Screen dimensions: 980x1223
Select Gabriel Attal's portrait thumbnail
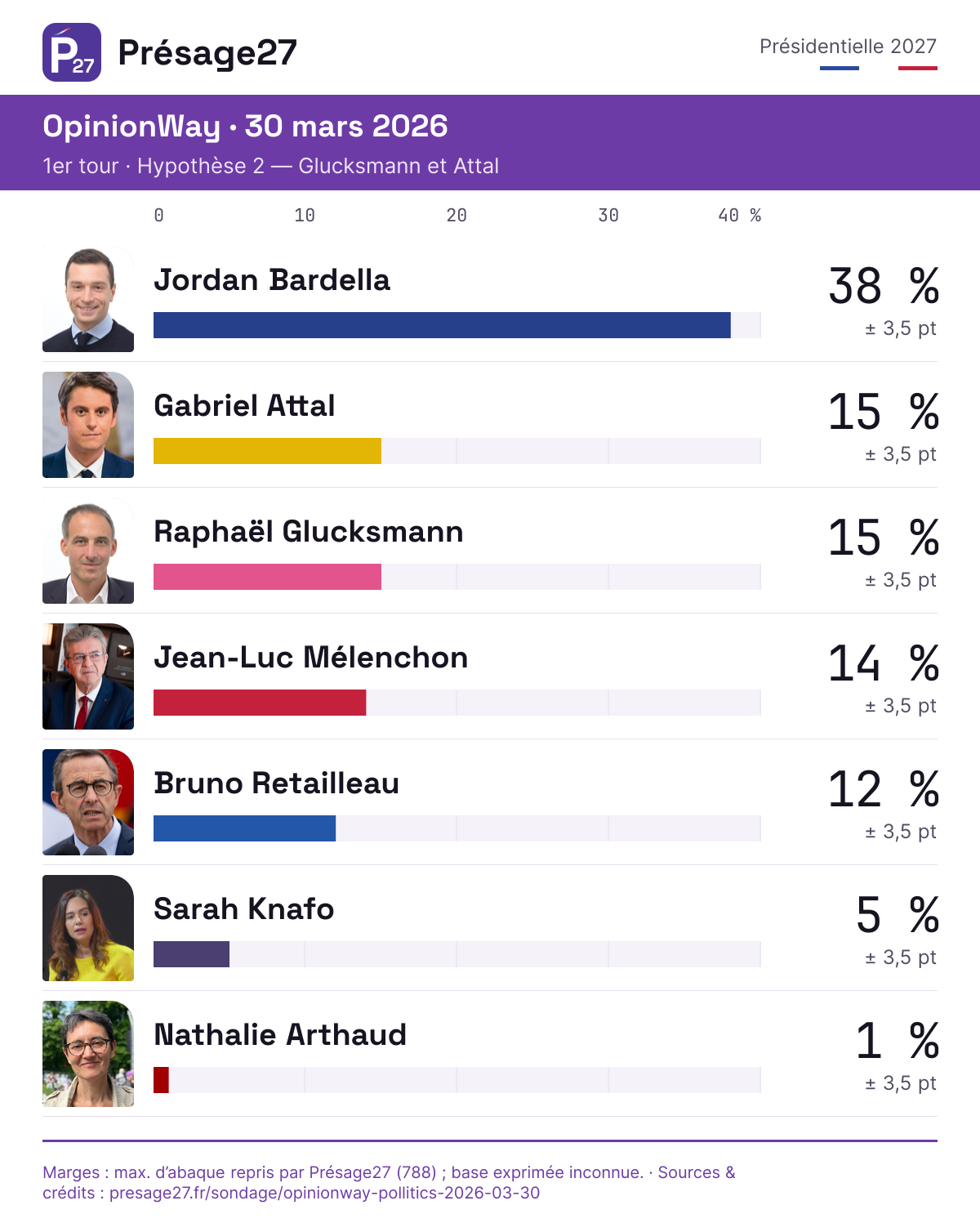tap(88, 425)
